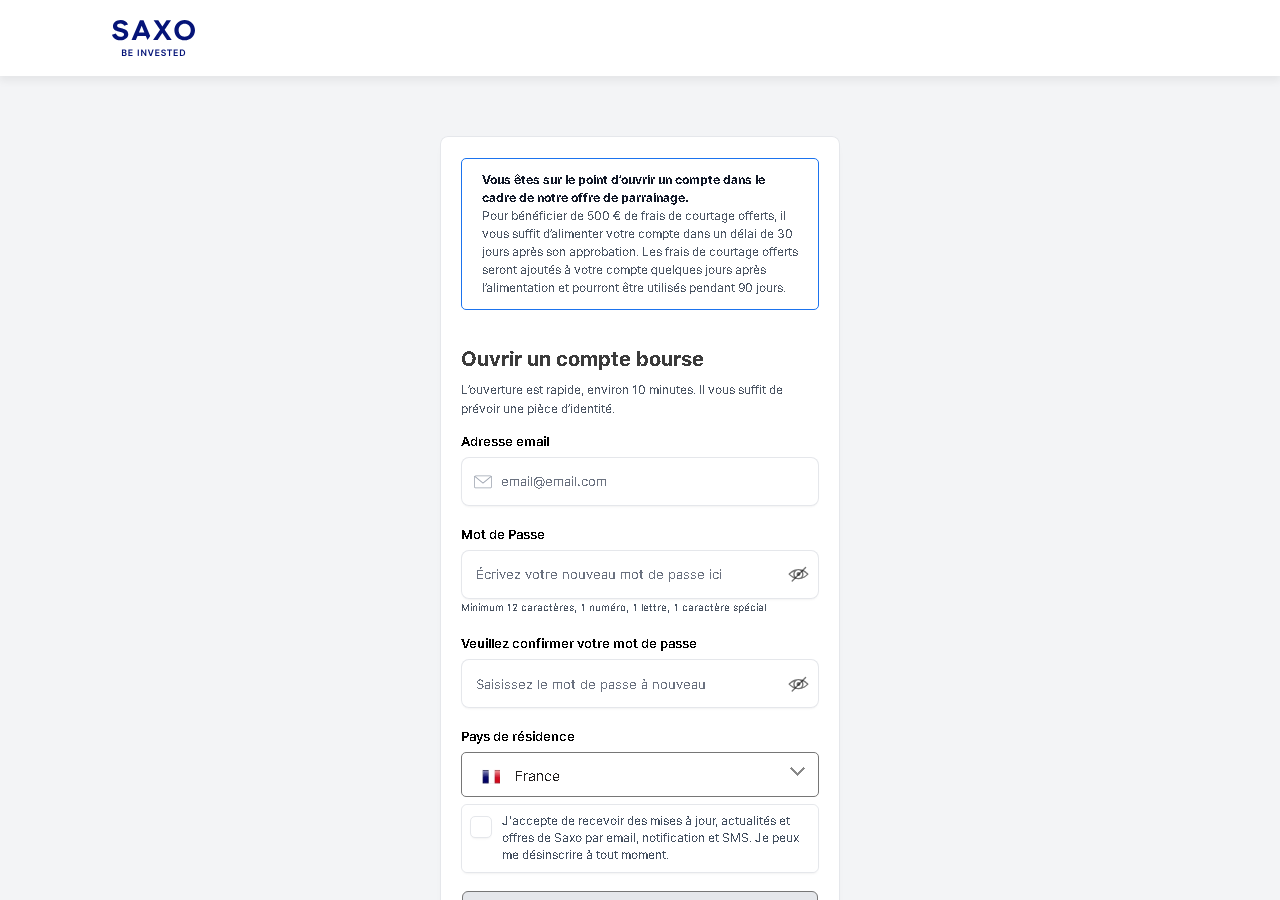1280x900 pixels.
Task: Click 'Veuillez confirmer votre mot de passe' label
Action: pyautogui.click(x=579, y=643)
